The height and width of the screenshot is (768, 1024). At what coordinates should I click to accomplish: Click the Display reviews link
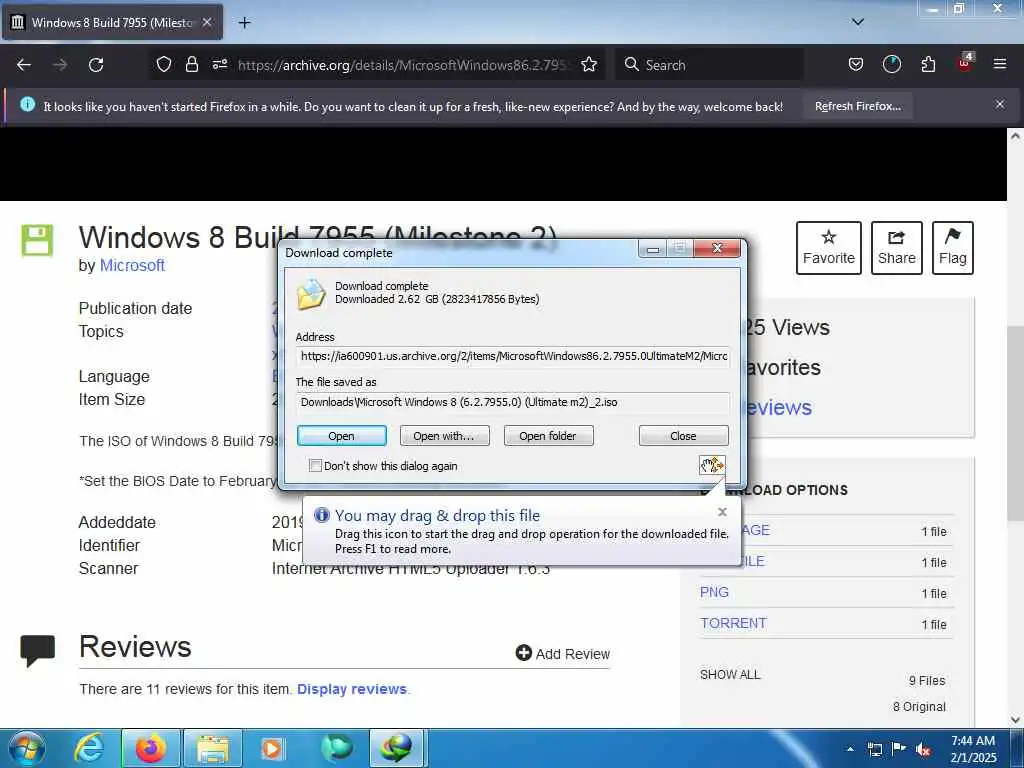pyautogui.click(x=352, y=689)
